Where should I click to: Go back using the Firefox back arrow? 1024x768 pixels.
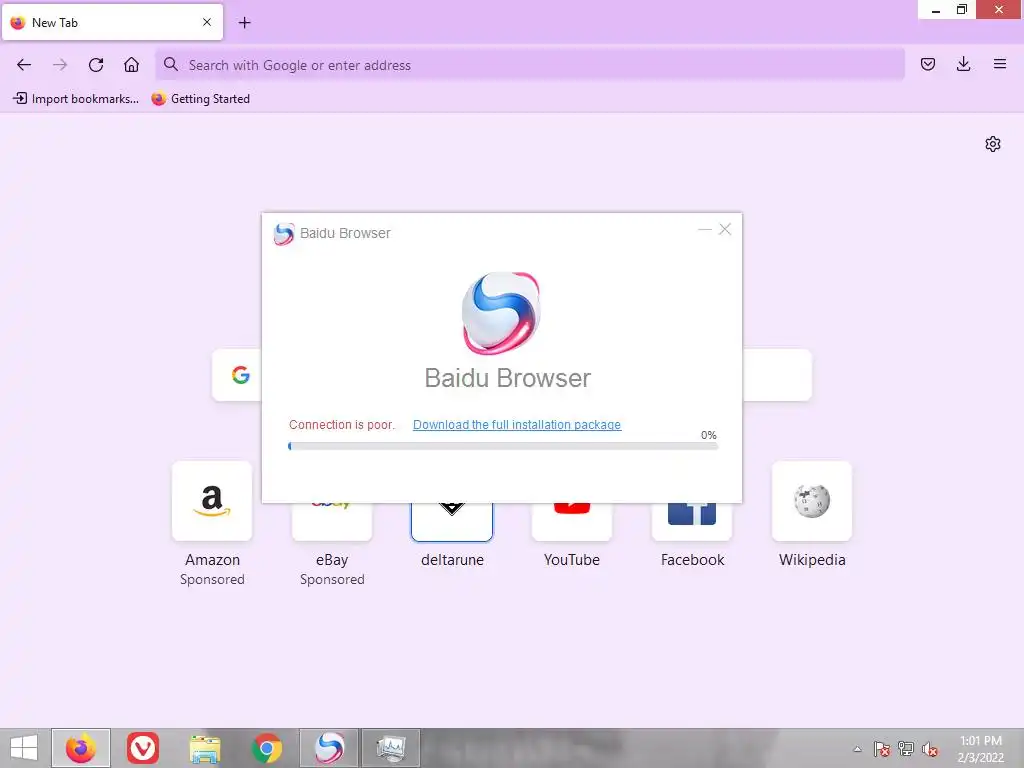24,65
